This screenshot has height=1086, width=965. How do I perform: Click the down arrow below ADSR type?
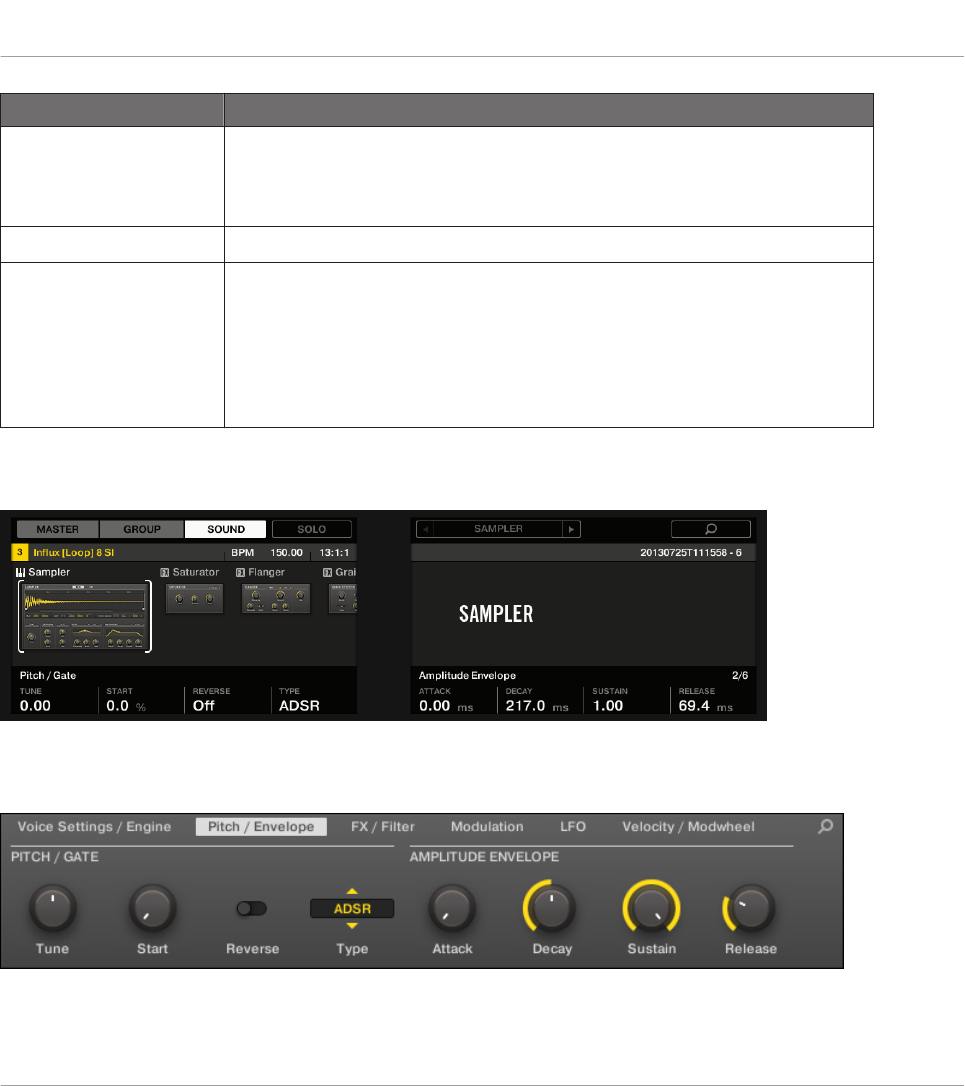tap(352, 925)
